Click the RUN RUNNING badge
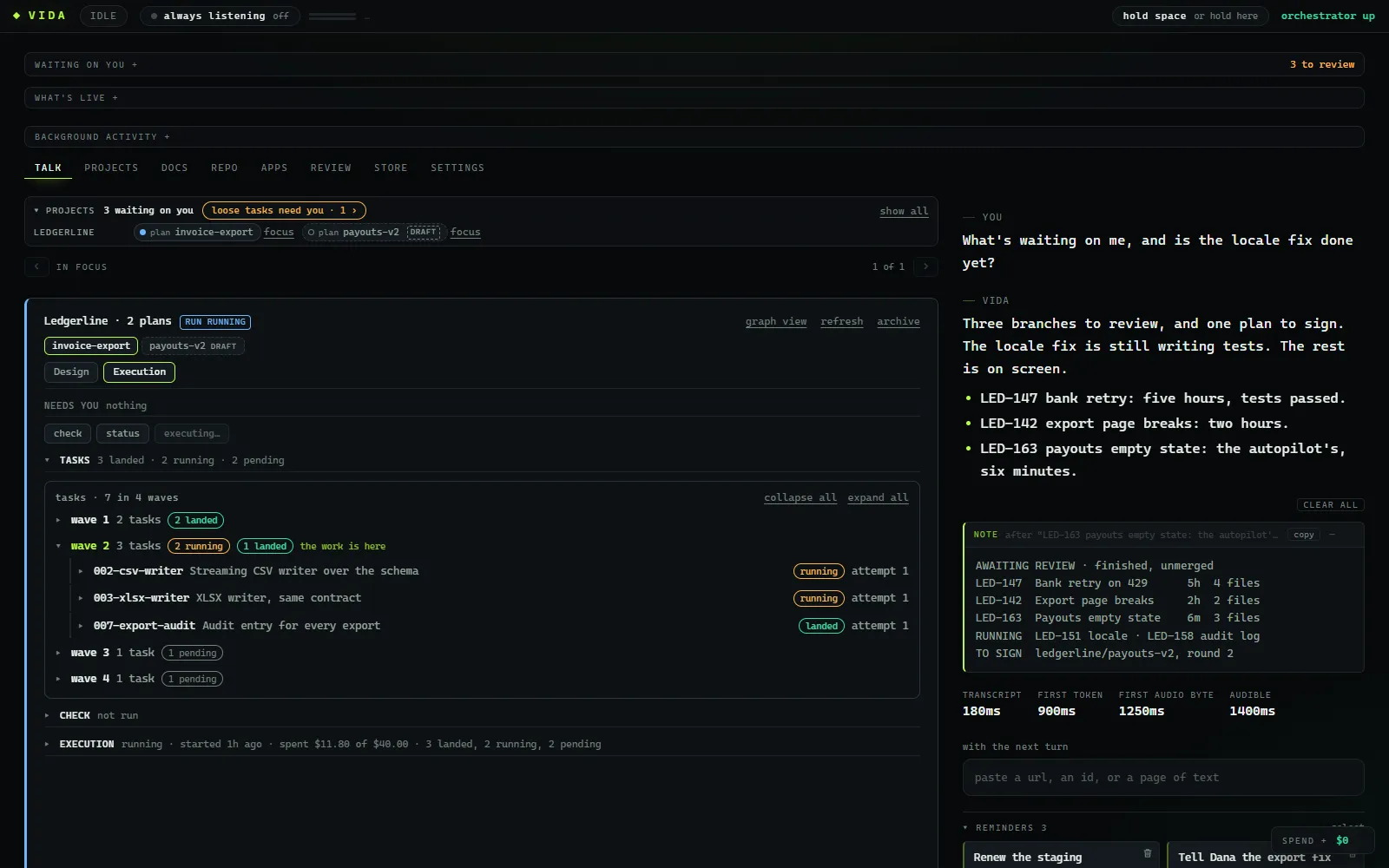 click(x=215, y=322)
